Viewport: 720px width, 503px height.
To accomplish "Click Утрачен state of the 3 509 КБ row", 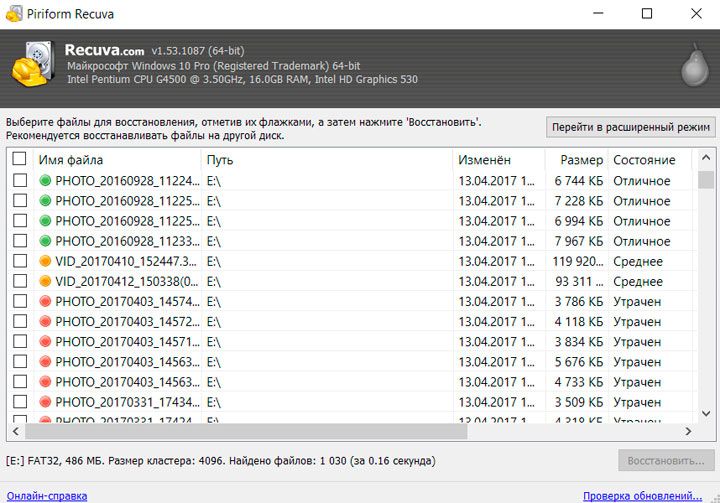I will (637, 402).
